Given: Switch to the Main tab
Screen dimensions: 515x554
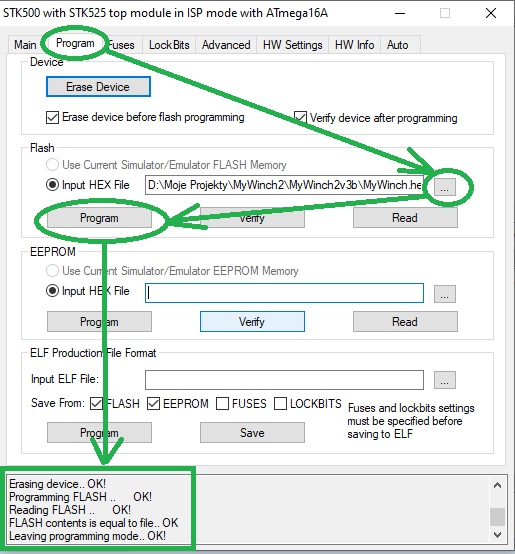Looking at the screenshot, I should click(x=25, y=45).
